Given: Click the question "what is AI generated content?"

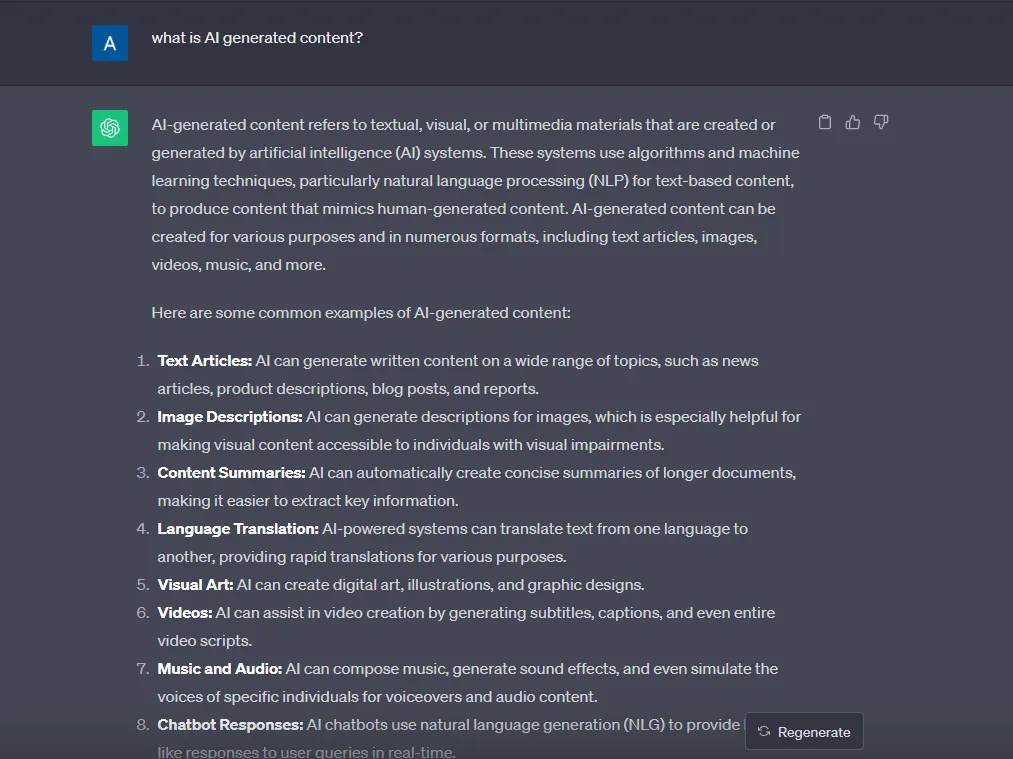Looking at the screenshot, I should pos(257,38).
